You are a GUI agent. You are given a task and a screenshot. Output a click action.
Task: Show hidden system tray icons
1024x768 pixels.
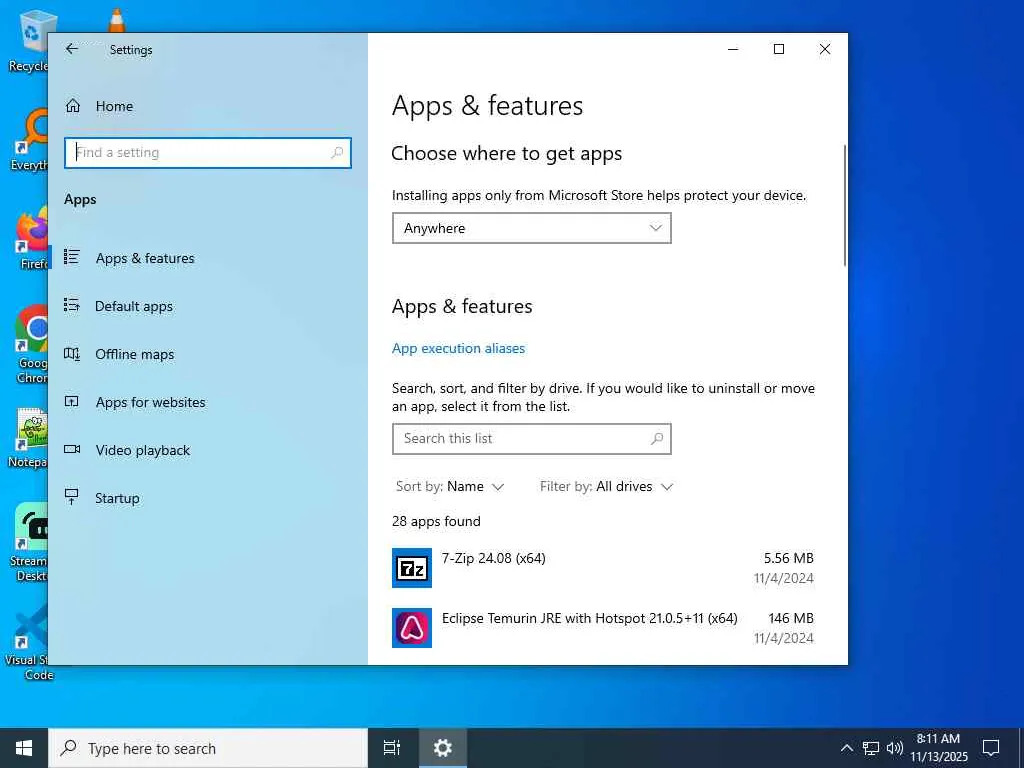point(846,748)
